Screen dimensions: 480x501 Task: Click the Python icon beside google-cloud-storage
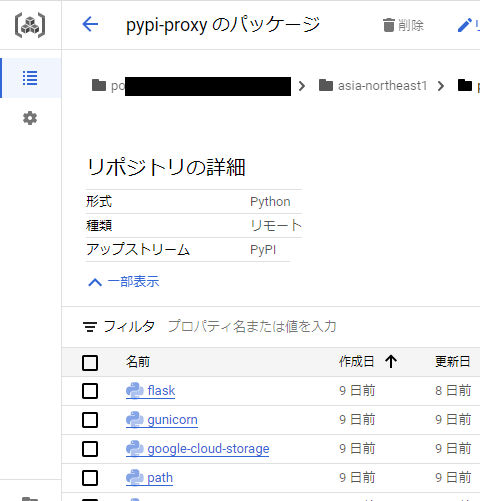[x=135, y=449]
